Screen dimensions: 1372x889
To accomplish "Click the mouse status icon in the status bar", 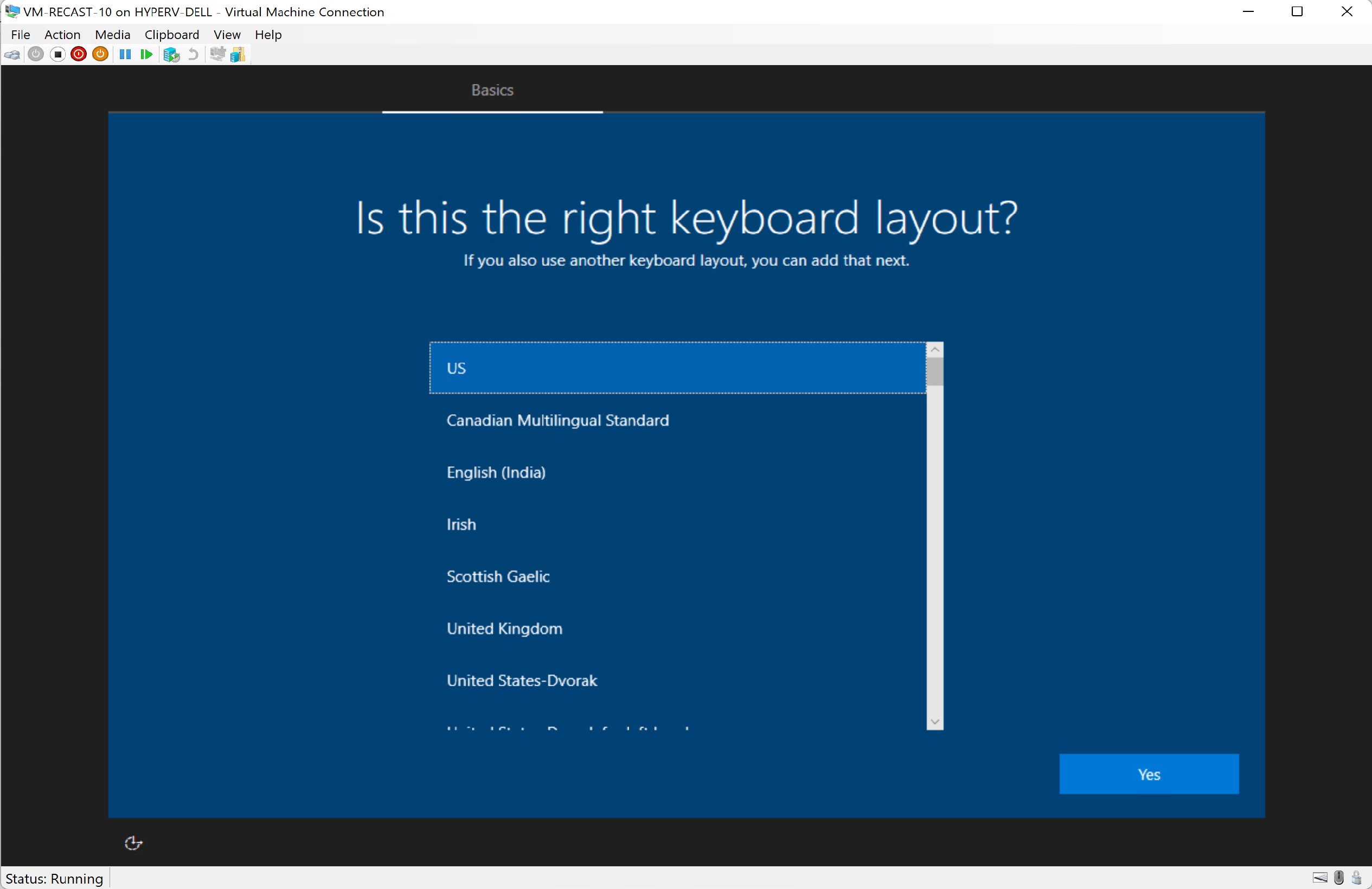I will click(1338, 878).
